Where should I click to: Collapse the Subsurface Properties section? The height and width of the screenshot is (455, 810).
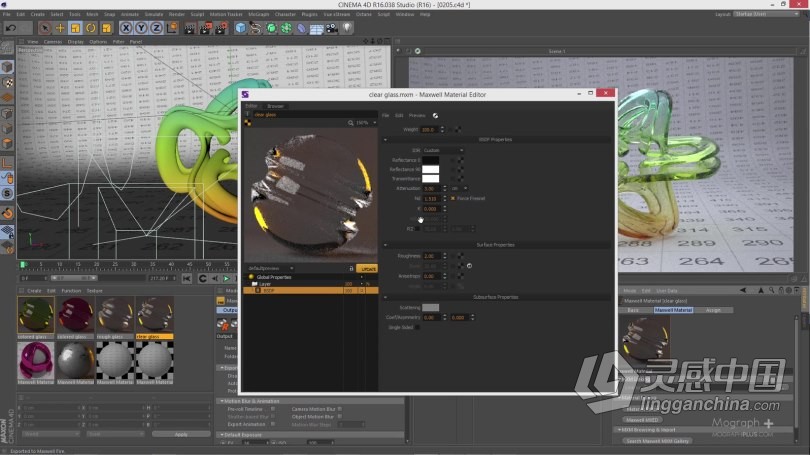pyautogui.click(x=385, y=297)
